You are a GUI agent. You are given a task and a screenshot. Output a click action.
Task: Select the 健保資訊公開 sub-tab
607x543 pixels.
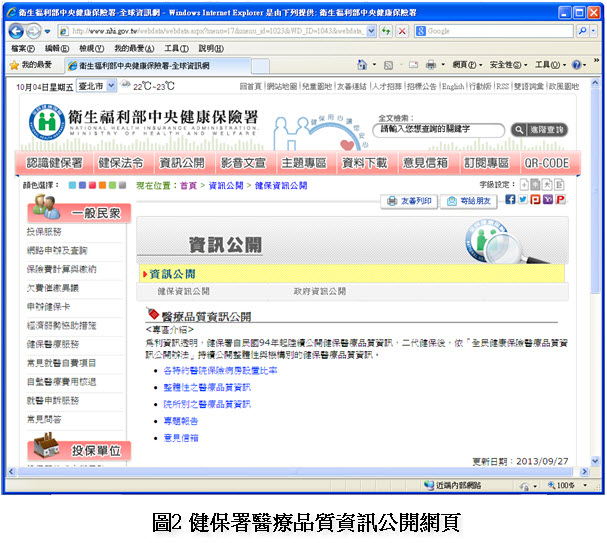click(183, 291)
